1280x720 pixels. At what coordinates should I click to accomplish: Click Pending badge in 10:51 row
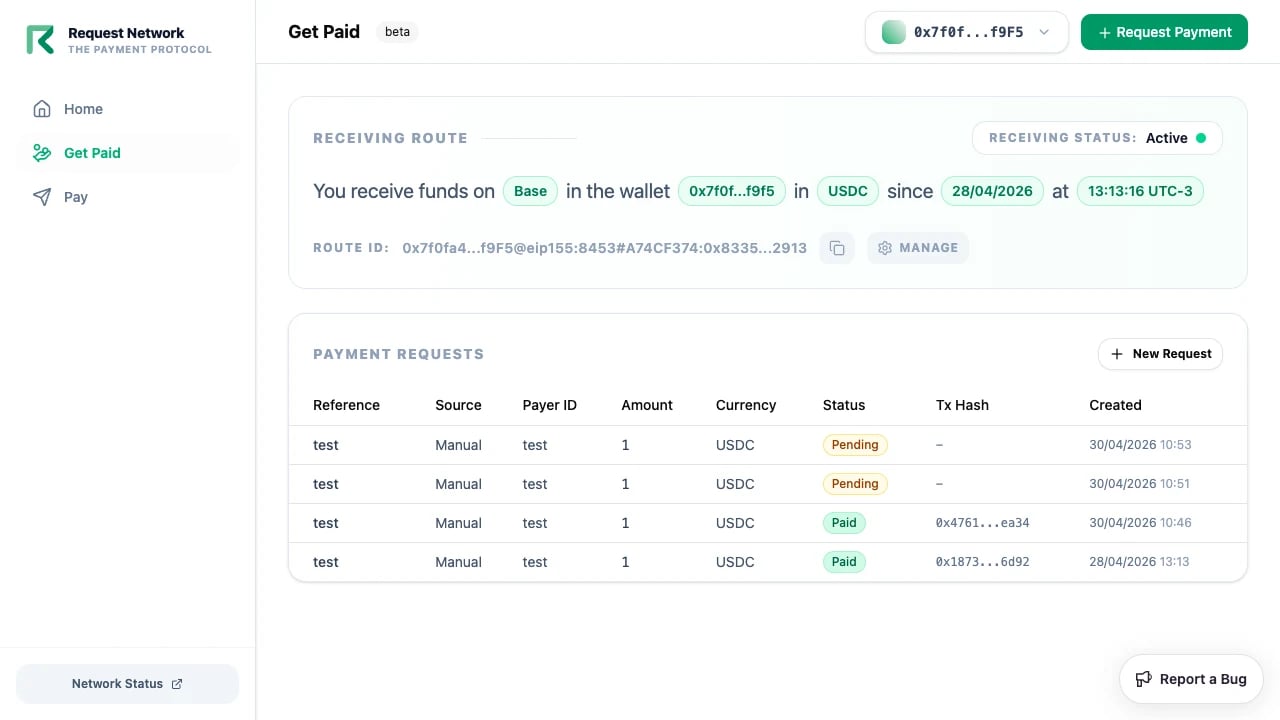[x=855, y=484]
